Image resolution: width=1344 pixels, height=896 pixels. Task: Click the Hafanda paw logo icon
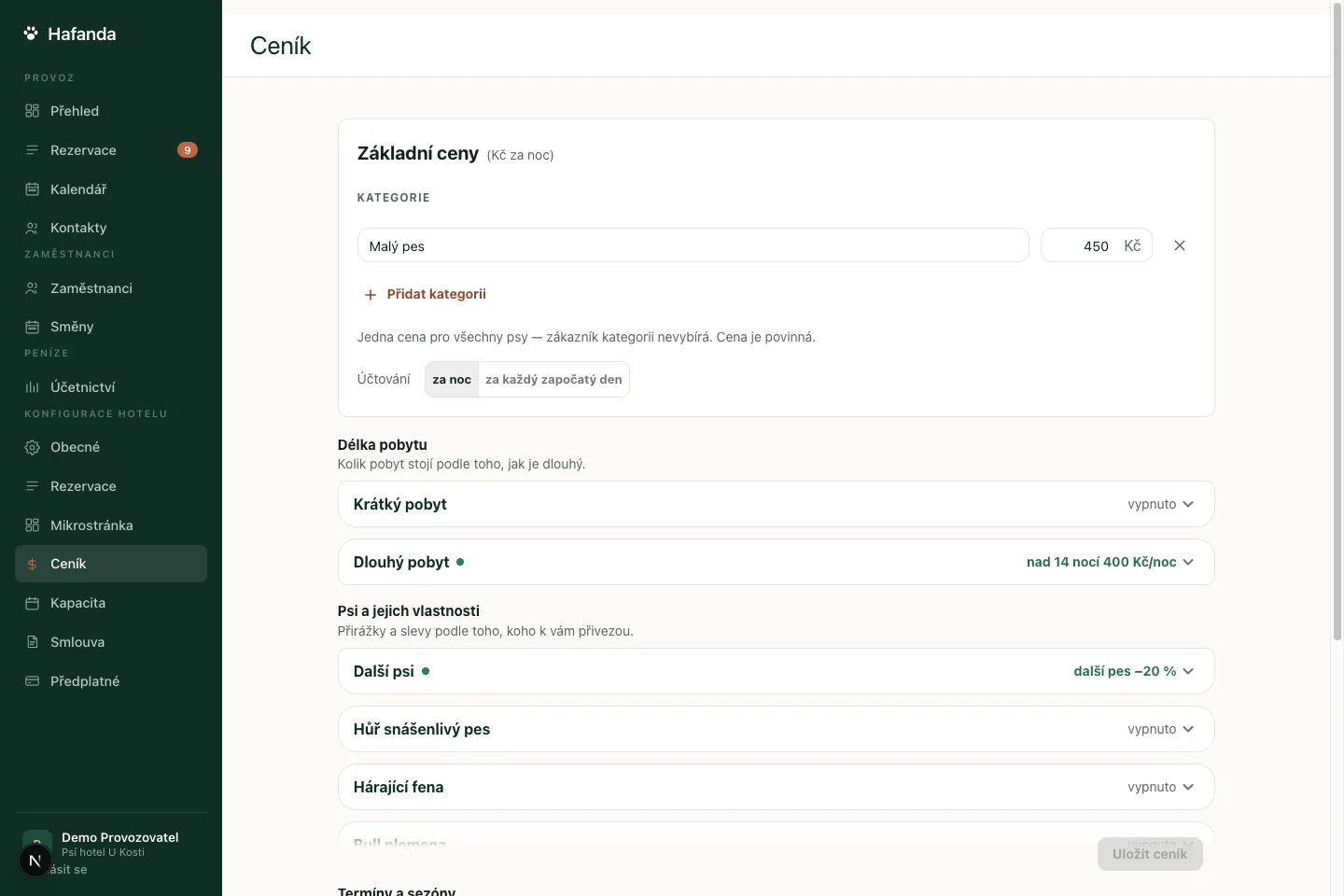31,34
